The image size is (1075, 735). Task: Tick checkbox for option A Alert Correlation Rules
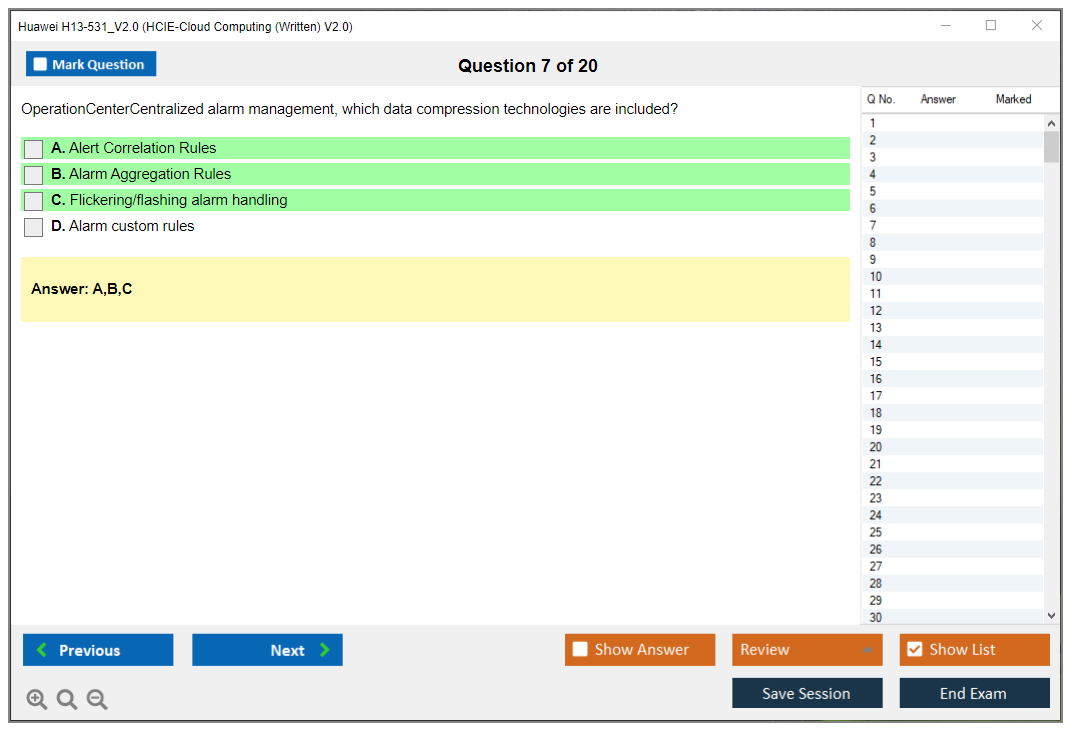[34, 149]
